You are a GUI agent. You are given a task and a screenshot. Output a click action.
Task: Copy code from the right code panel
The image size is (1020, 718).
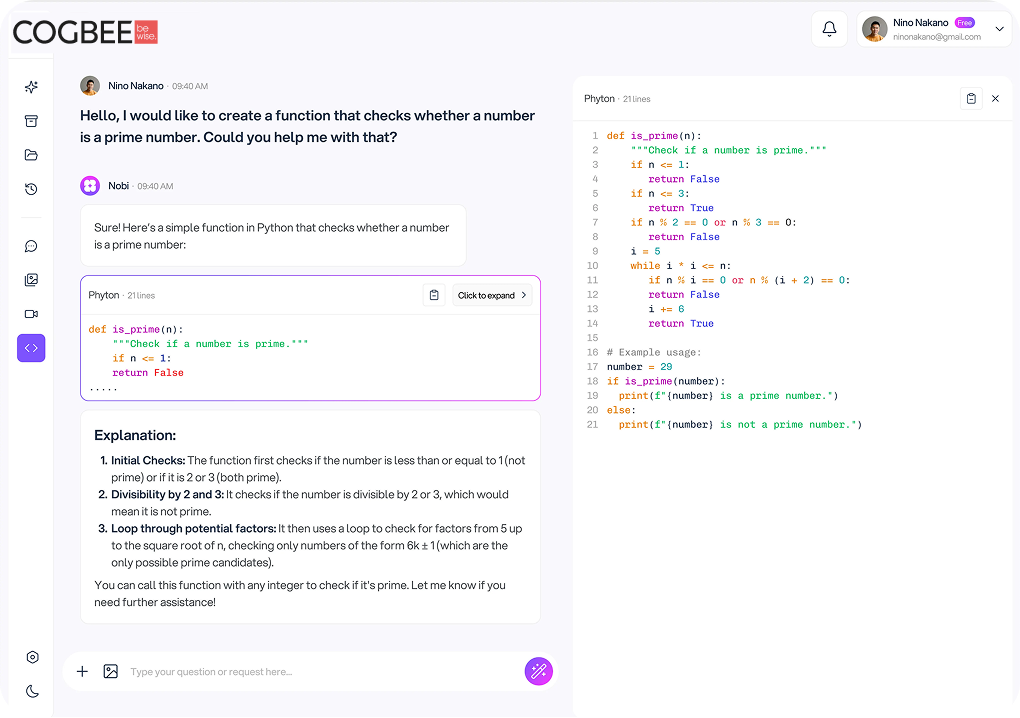tap(971, 99)
